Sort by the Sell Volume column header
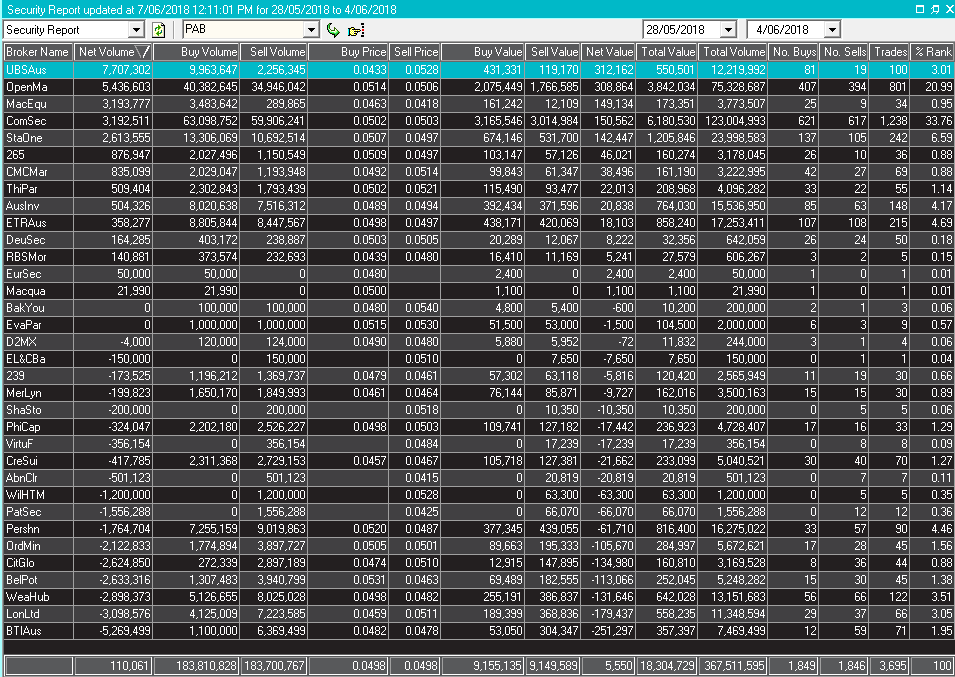The width and height of the screenshot is (955, 677). pos(273,52)
